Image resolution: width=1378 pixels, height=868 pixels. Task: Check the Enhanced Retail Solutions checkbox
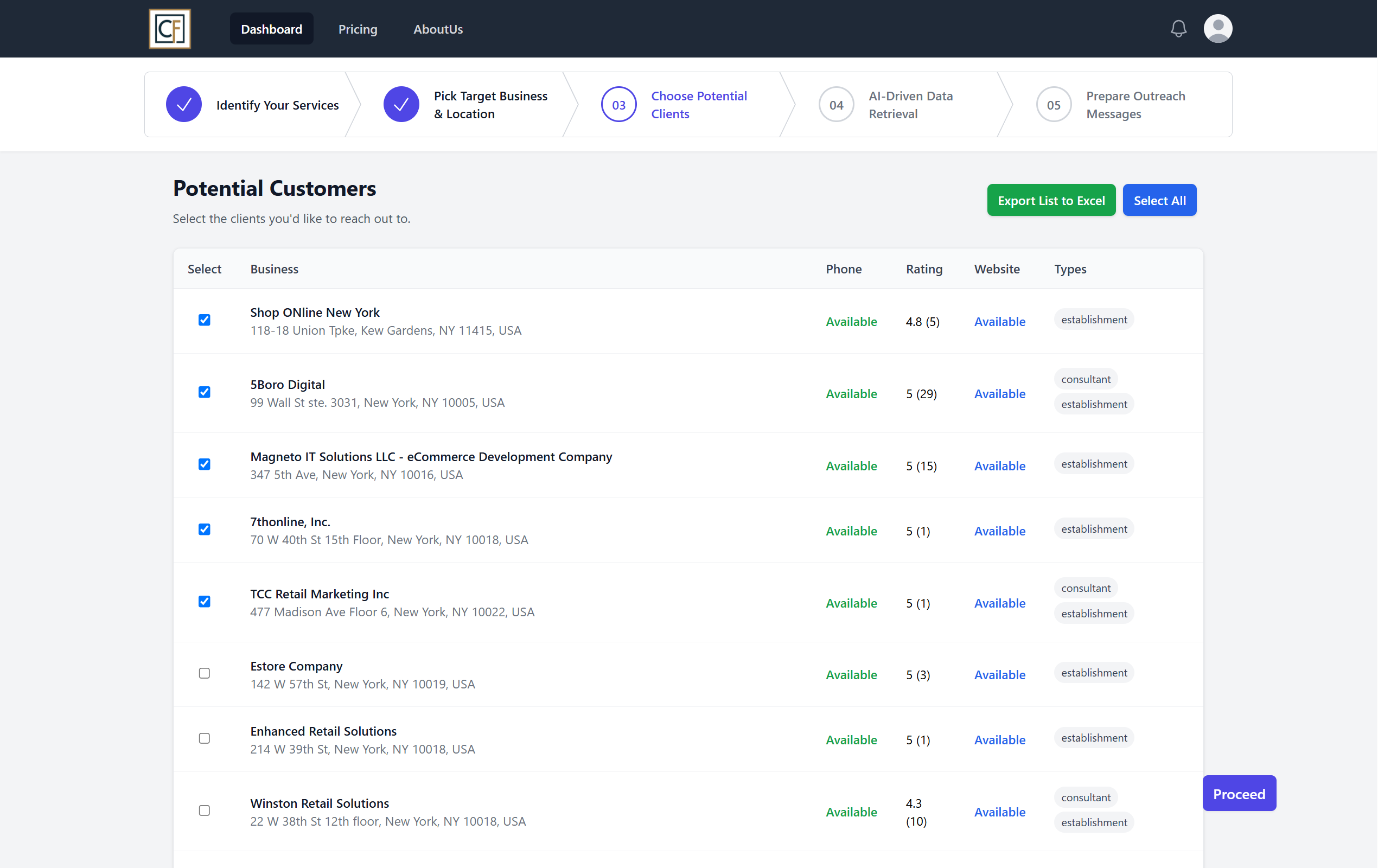tap(205, 738)
